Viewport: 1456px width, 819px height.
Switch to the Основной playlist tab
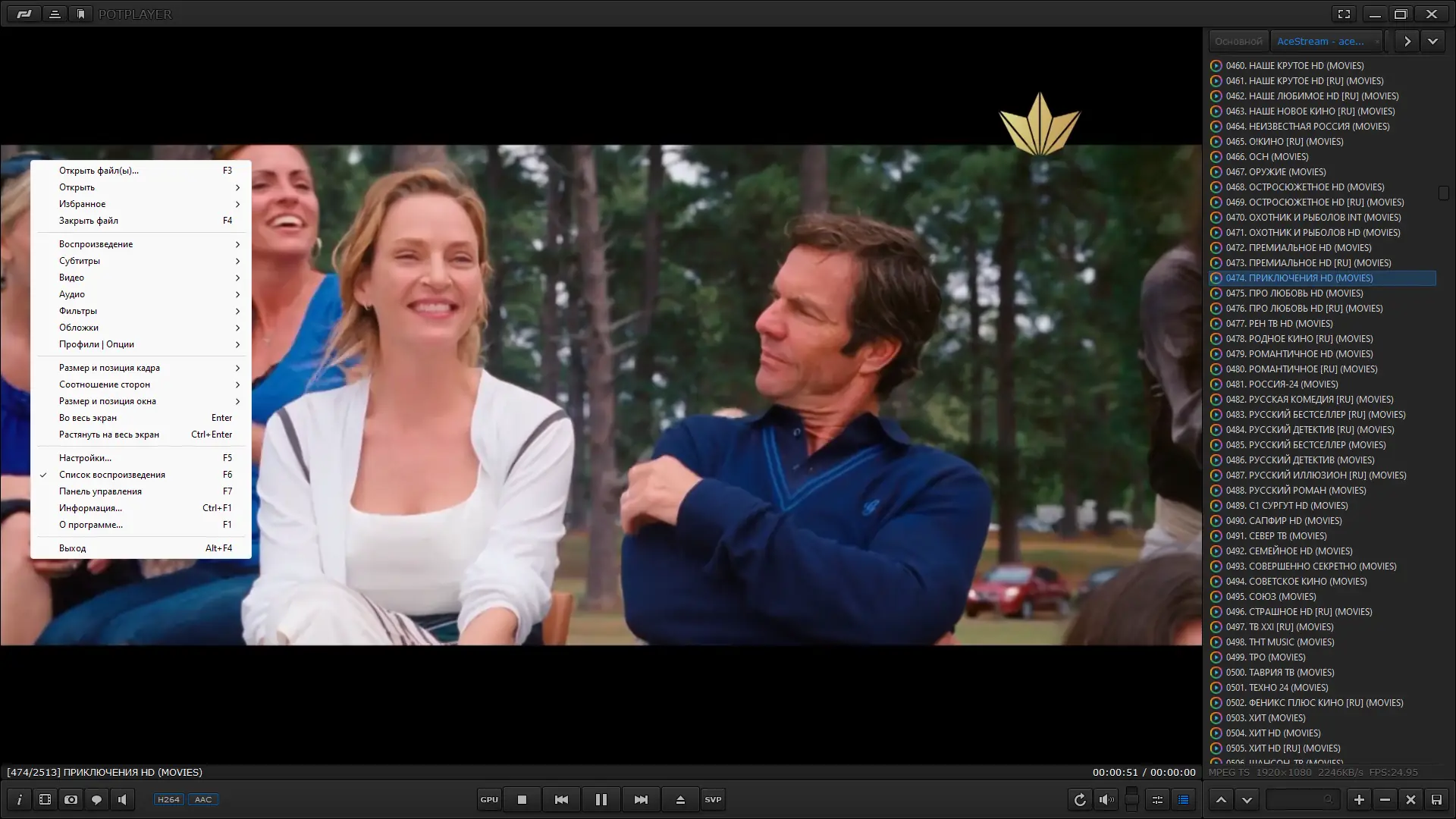point(1238,42)
